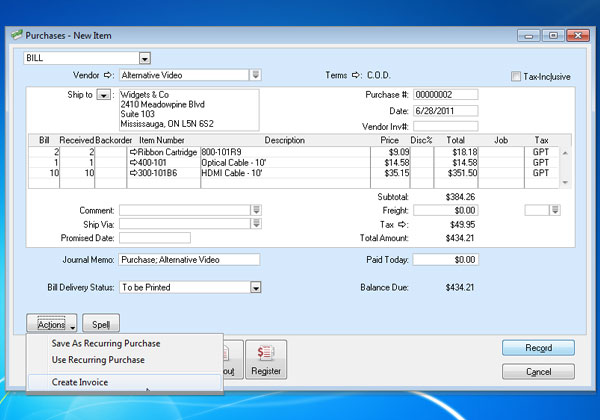600x420 pixels.
Task: Click the $14.58 price cell
Action: tap(390, 163)
